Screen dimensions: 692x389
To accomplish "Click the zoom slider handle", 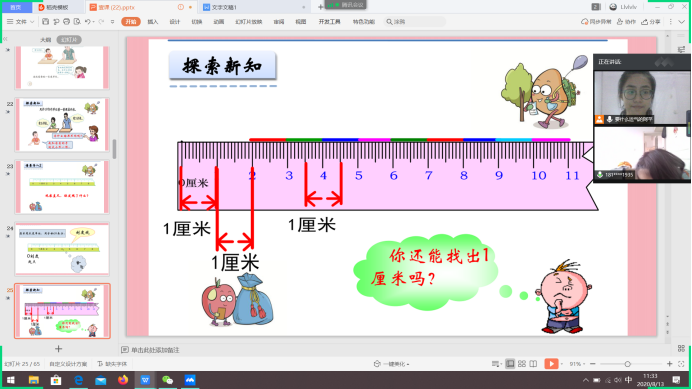I will [627, 364].
